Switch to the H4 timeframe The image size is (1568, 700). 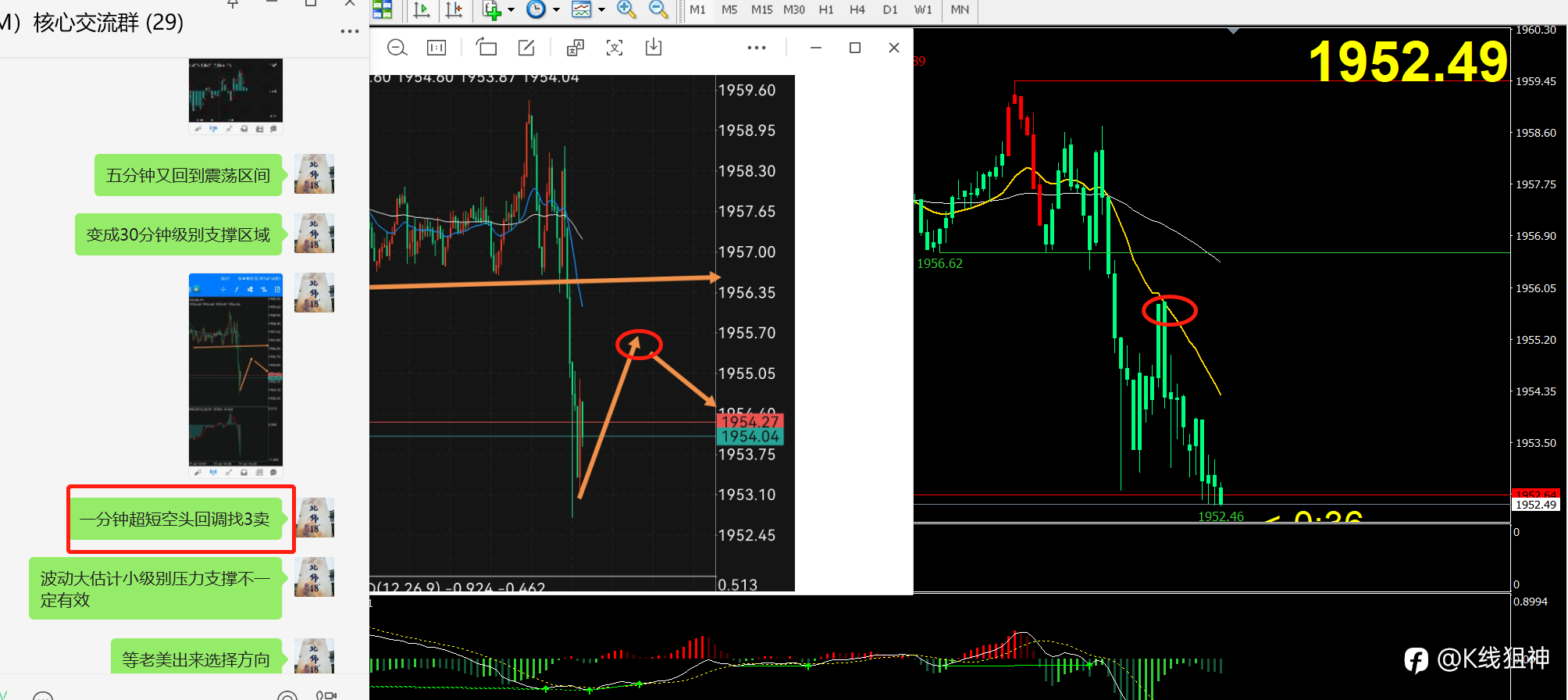coord(857,9)
